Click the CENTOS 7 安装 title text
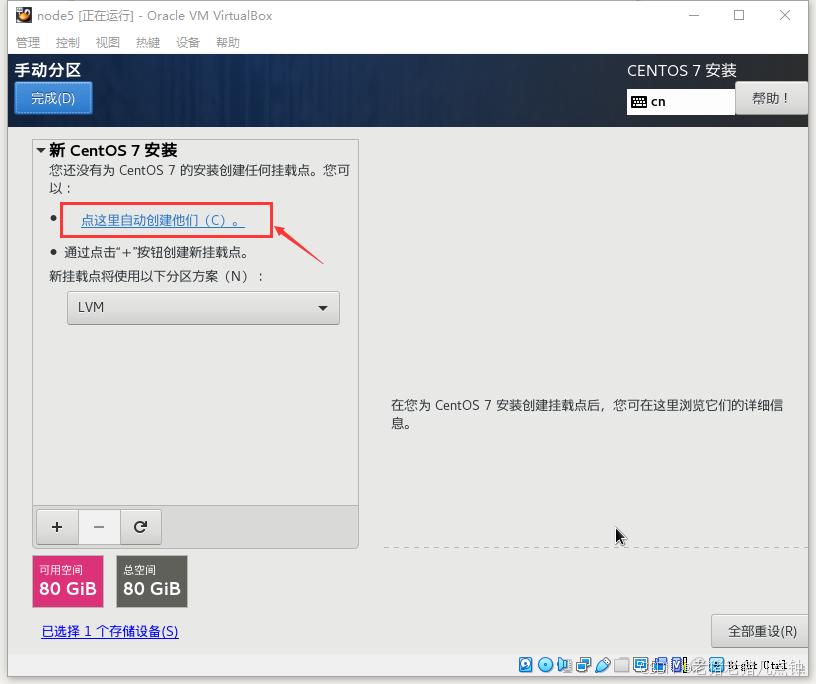 coord(682,70)
